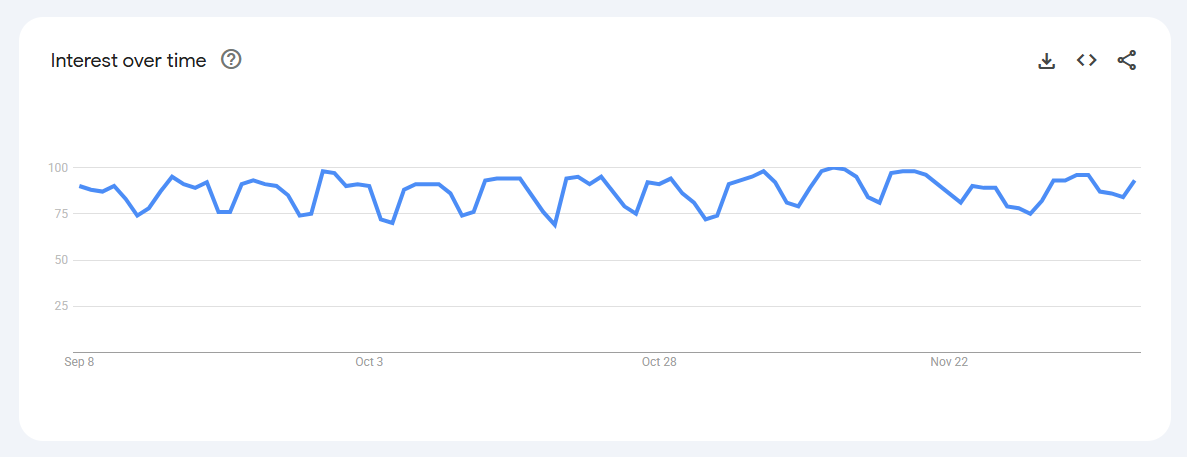Screen dimensions: 1187x457
Task: Share the Interest over time chart
Action: (x=1127, y=60)
